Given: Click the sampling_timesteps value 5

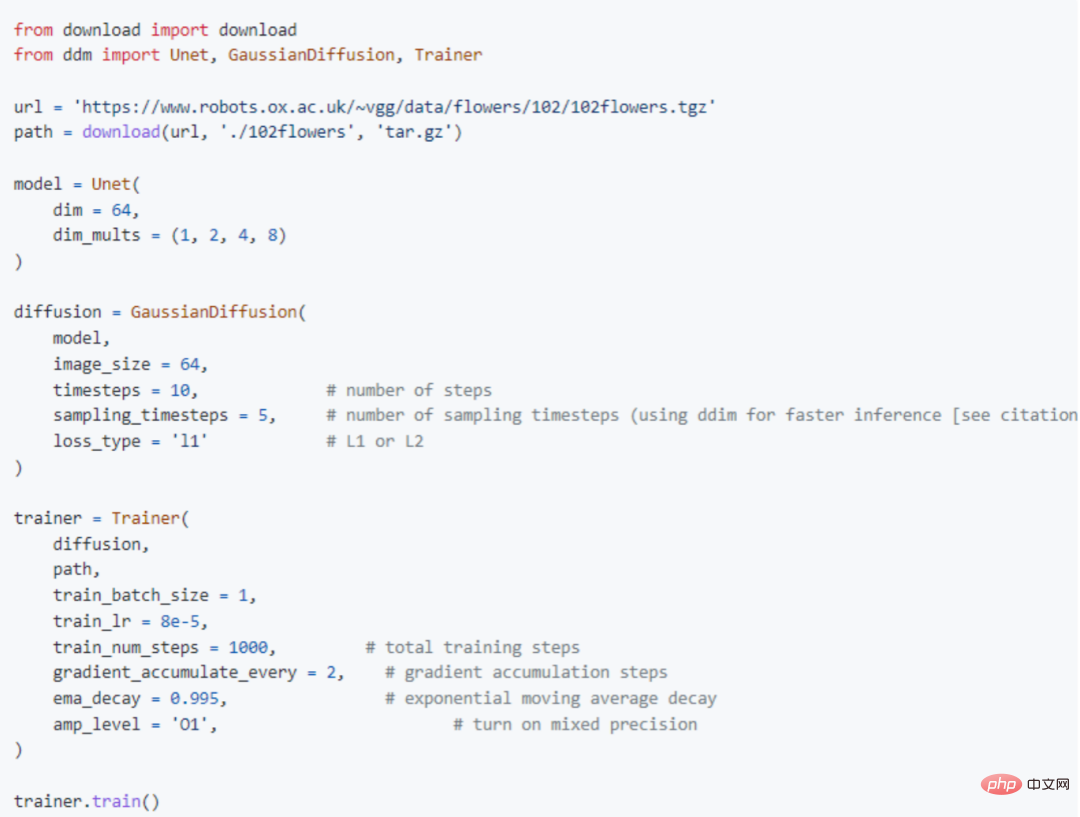Looking at the screenshot, I should tap(263, 415).
